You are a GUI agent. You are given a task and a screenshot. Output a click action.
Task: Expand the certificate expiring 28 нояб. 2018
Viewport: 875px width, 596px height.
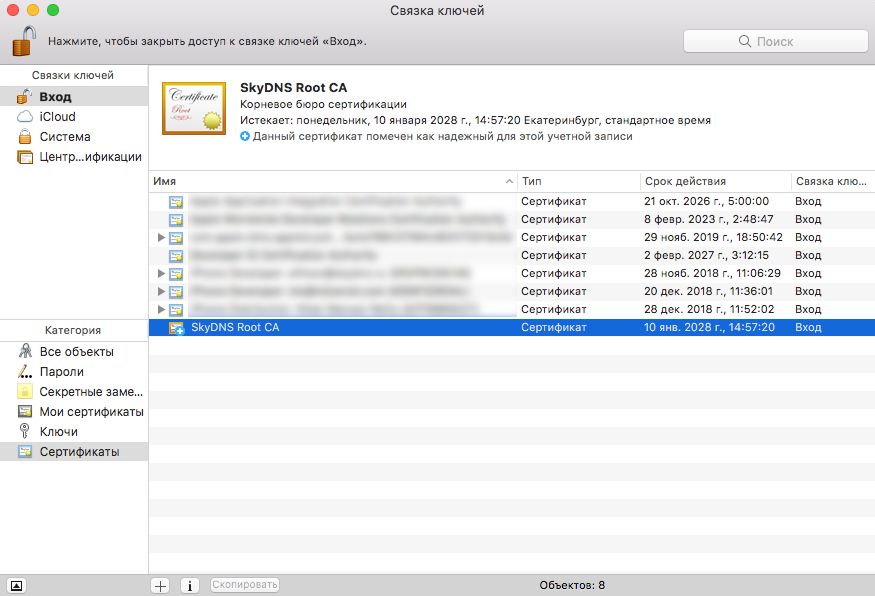click(161, 273)
